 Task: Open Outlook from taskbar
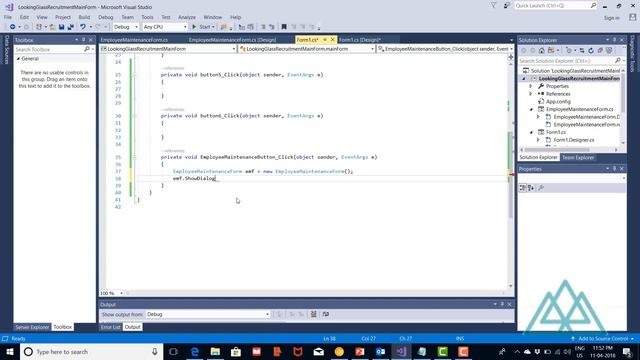click(x=380, y=351)
